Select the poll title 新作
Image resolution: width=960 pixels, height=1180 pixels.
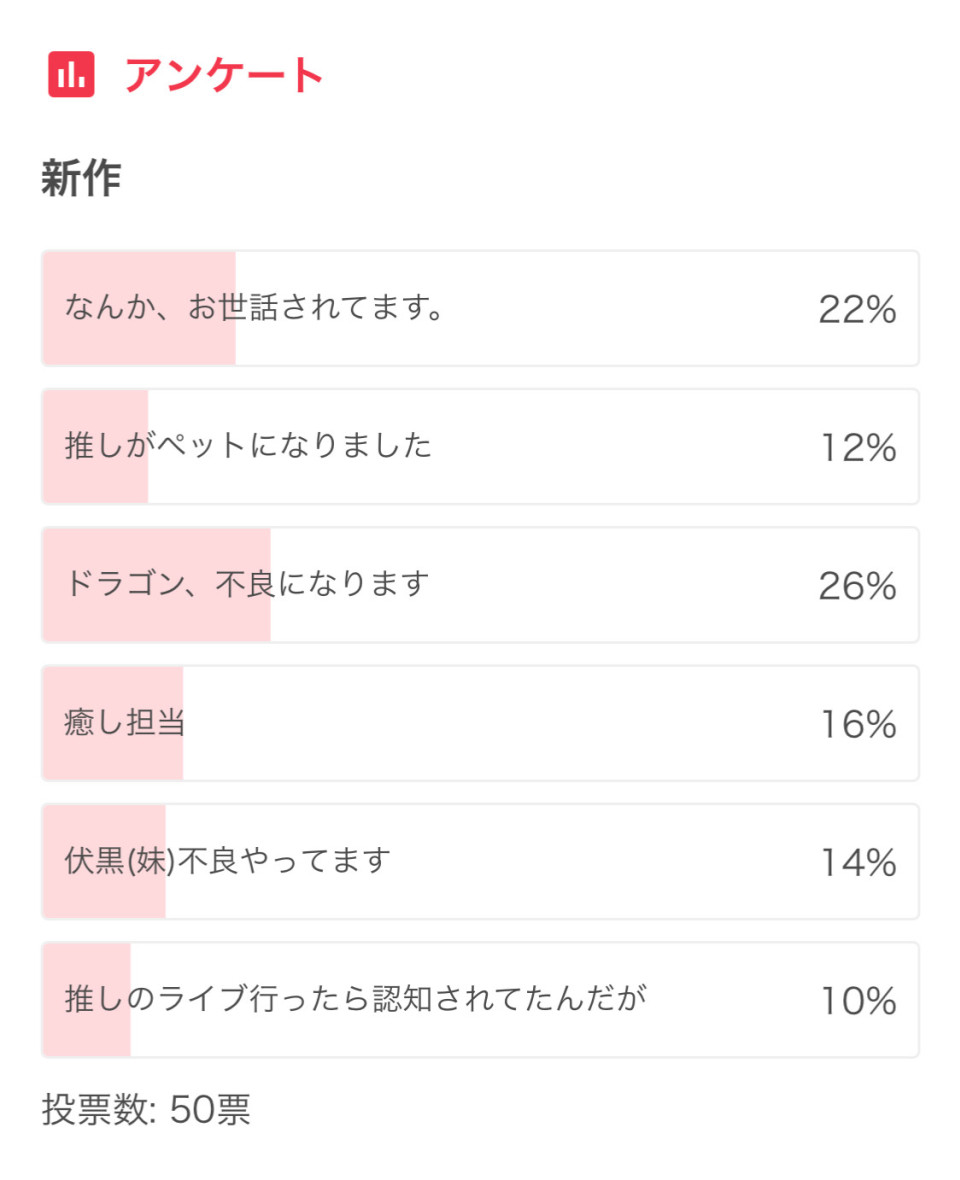pos(81,178)
